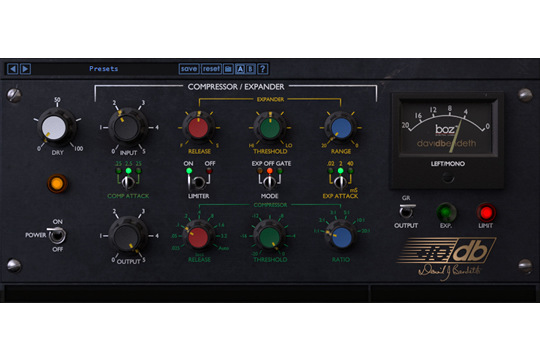Adjust the red expander RELEASE knob

[x=199, y=127]
